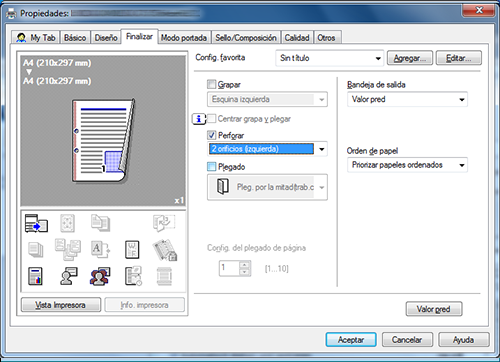
Task: Click the greyed overlapping documents icon
Action: 100,223
